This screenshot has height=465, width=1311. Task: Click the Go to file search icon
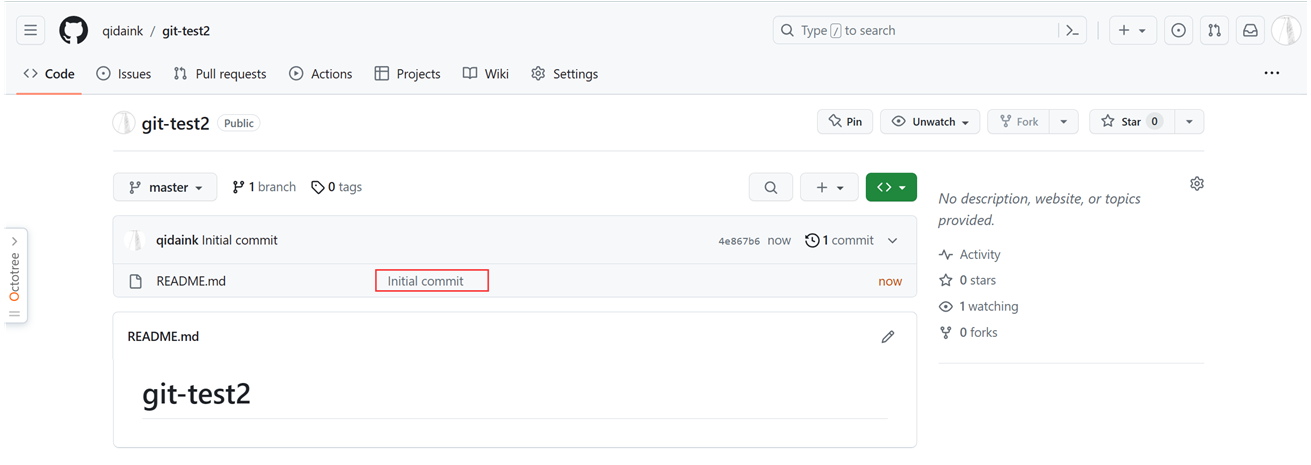click(x=771, y=187)
